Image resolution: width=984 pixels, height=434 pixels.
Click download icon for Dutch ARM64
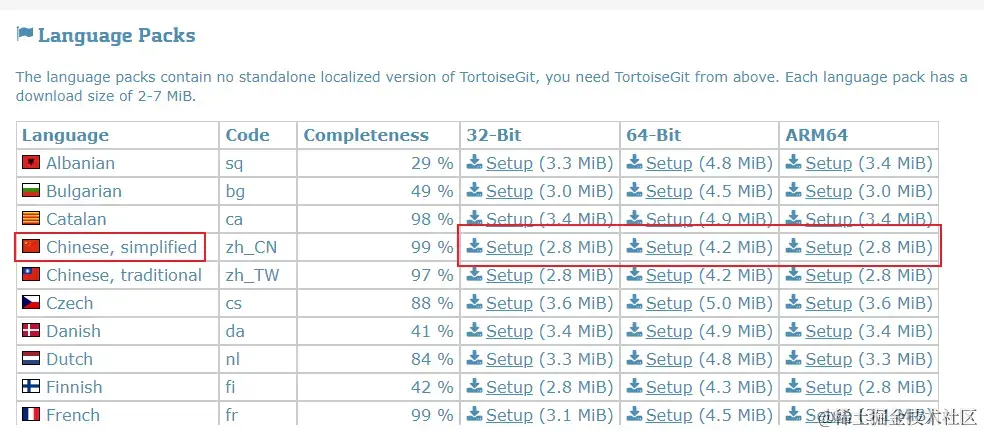pyautogui.click(x=794, y=358)
